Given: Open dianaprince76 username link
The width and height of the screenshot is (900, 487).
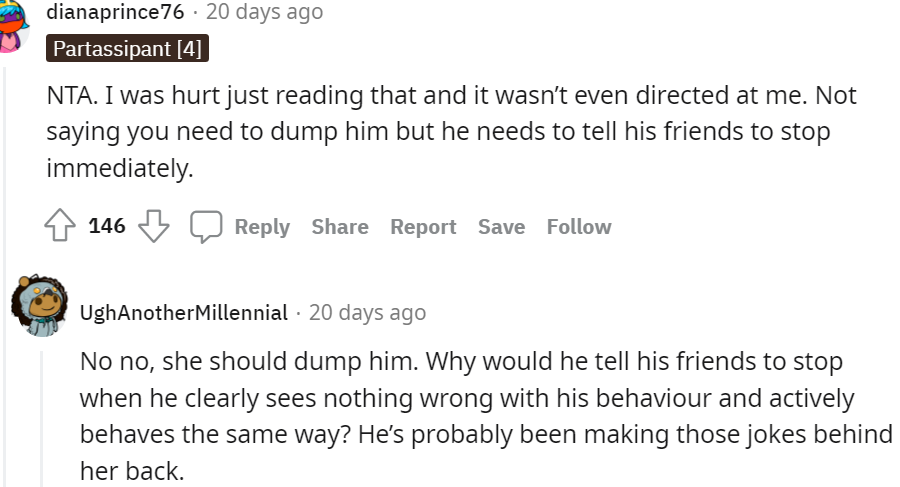Looking at the screenshot, I should (115, 12).
